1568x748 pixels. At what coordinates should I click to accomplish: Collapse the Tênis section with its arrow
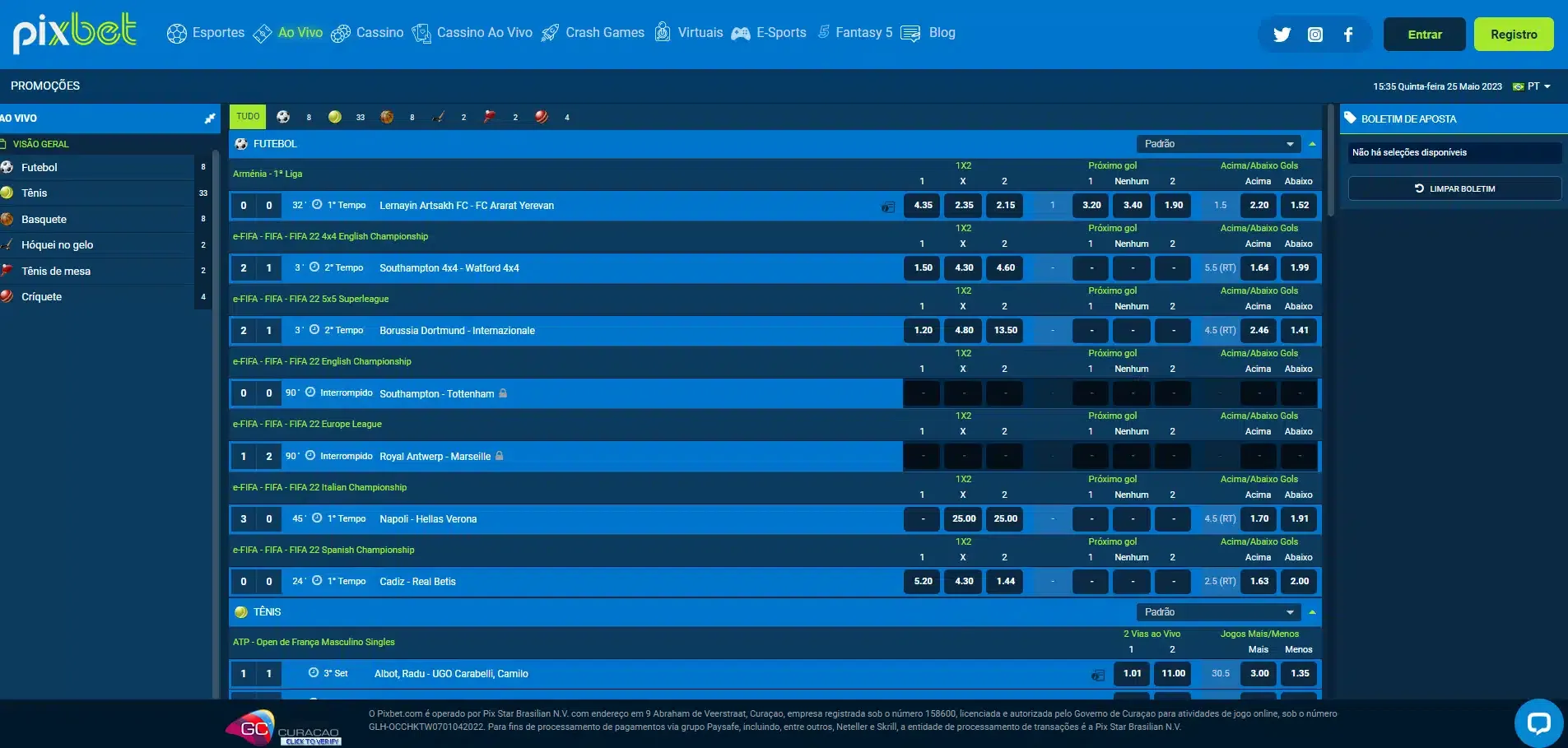tap(1312, 611)
